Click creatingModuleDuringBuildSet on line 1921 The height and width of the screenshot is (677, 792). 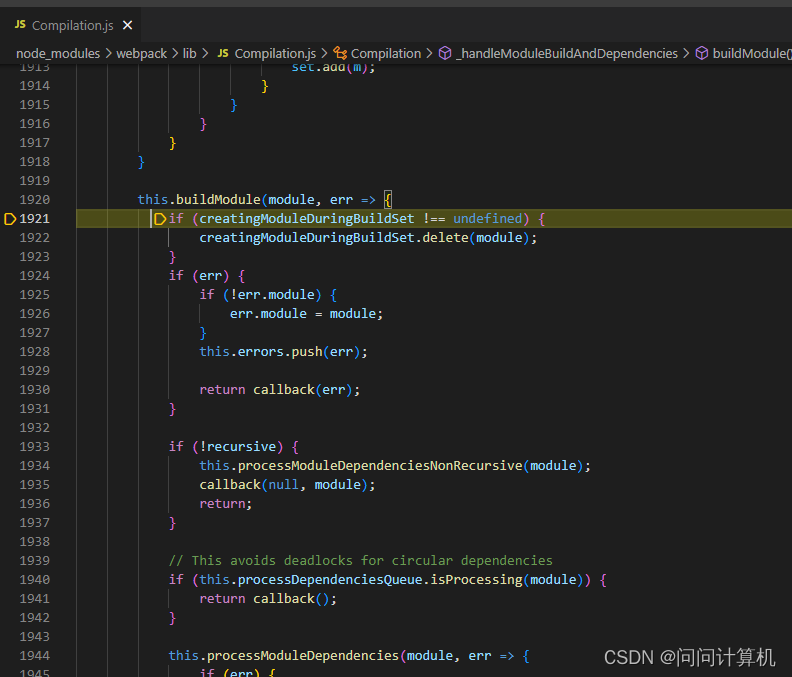307,219
